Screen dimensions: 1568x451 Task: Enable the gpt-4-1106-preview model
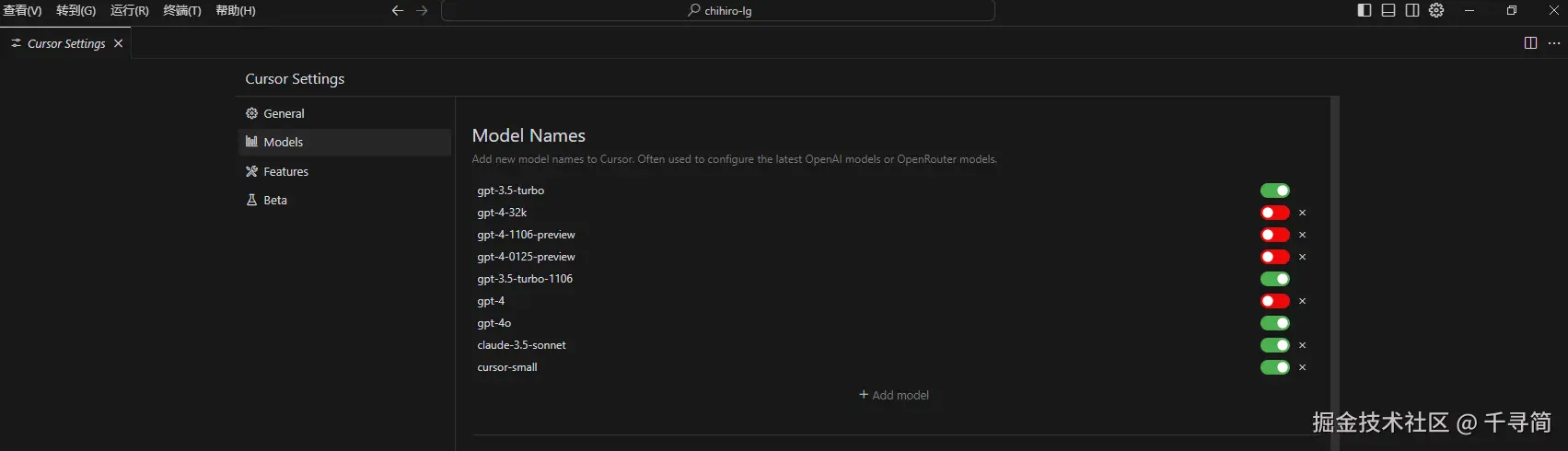(1275, 235)
